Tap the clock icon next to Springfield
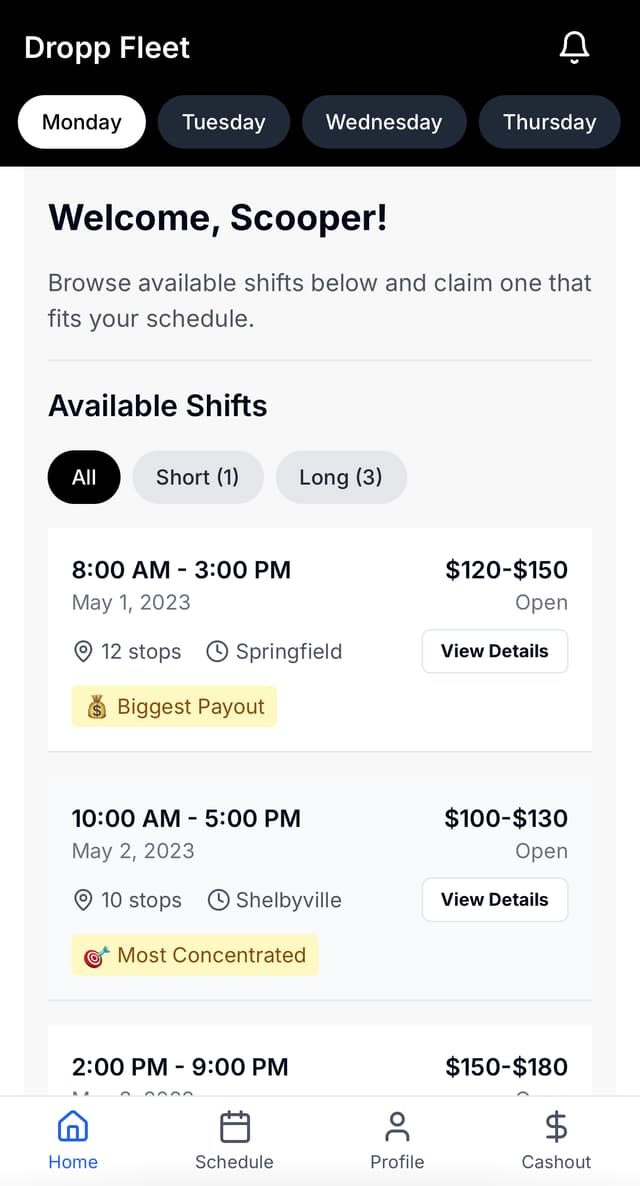The image size is (640, 1186). [218, 651]
